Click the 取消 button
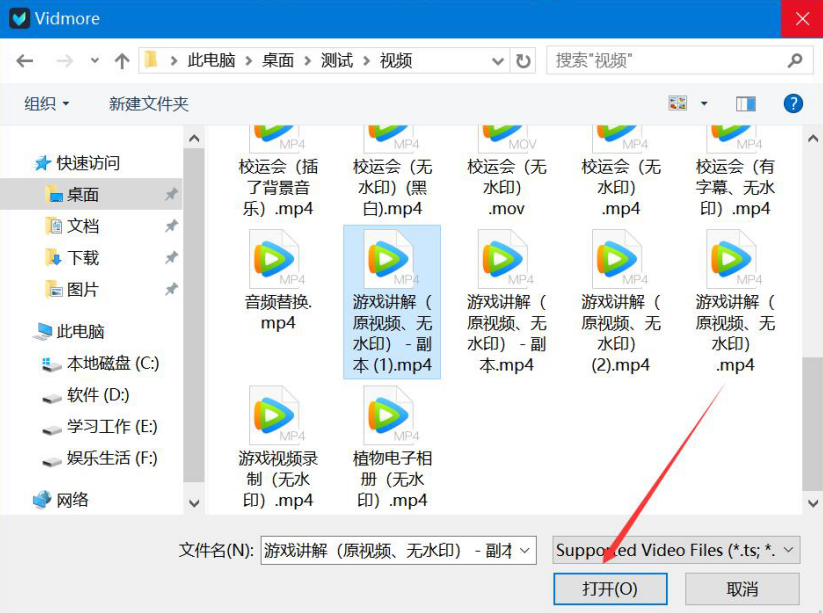 [x=742, y=588]
